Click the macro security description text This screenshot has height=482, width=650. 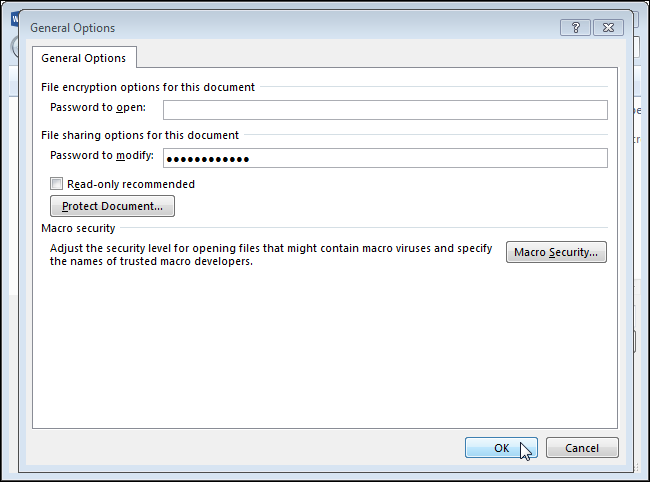point(270,255)
